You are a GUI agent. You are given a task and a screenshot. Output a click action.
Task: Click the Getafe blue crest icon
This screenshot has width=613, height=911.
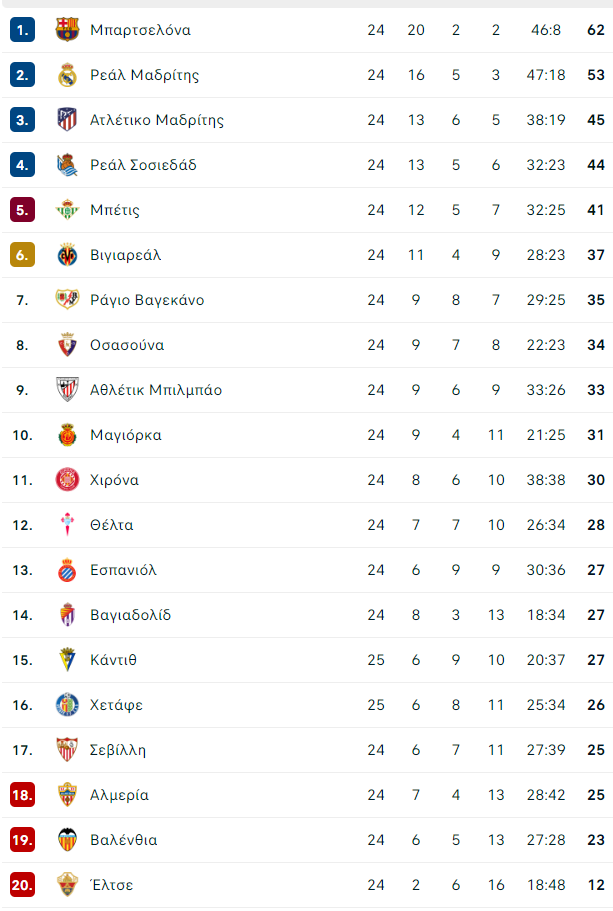coord(67,705)
